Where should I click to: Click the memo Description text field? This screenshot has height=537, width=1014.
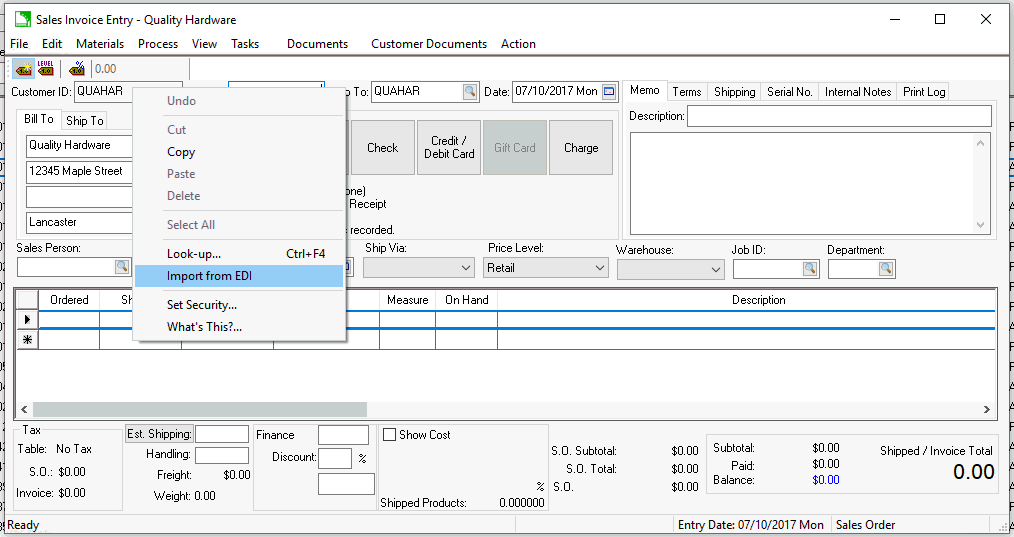pos(838,116)
